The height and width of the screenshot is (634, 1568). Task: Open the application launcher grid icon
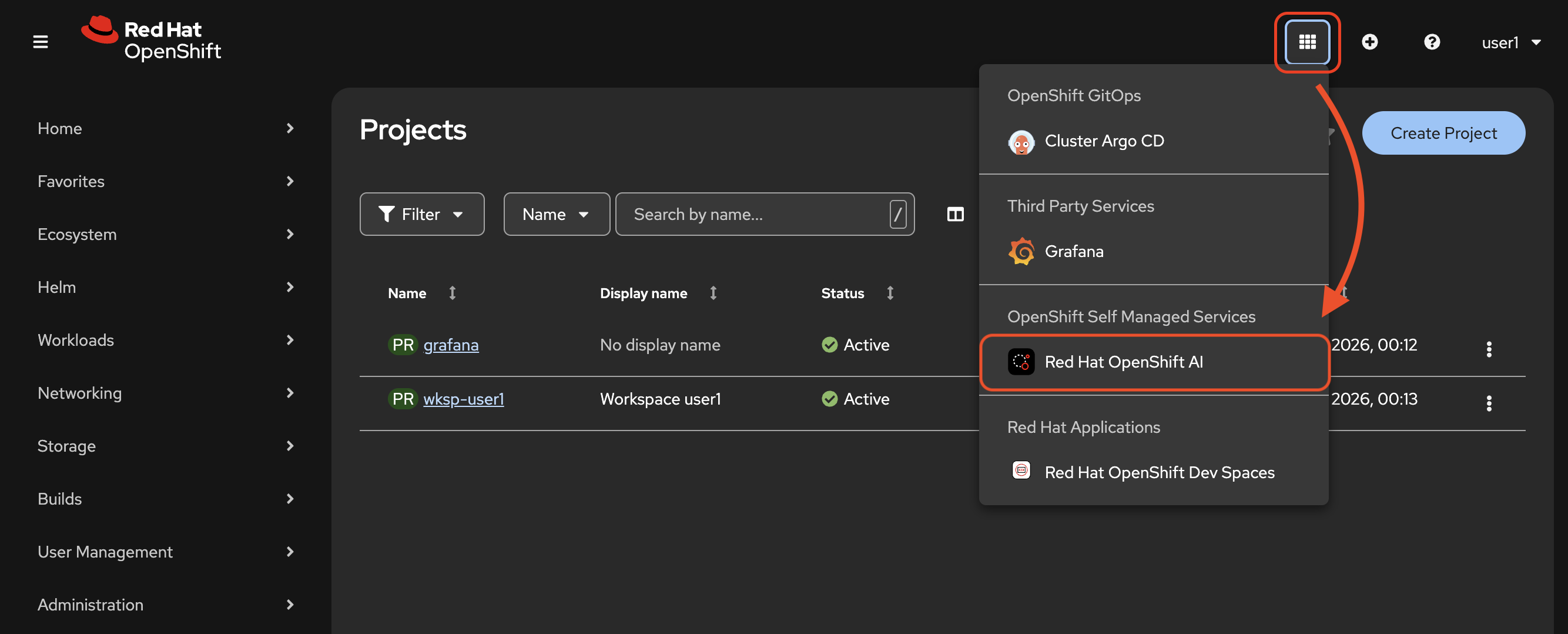coord(1307,42)
